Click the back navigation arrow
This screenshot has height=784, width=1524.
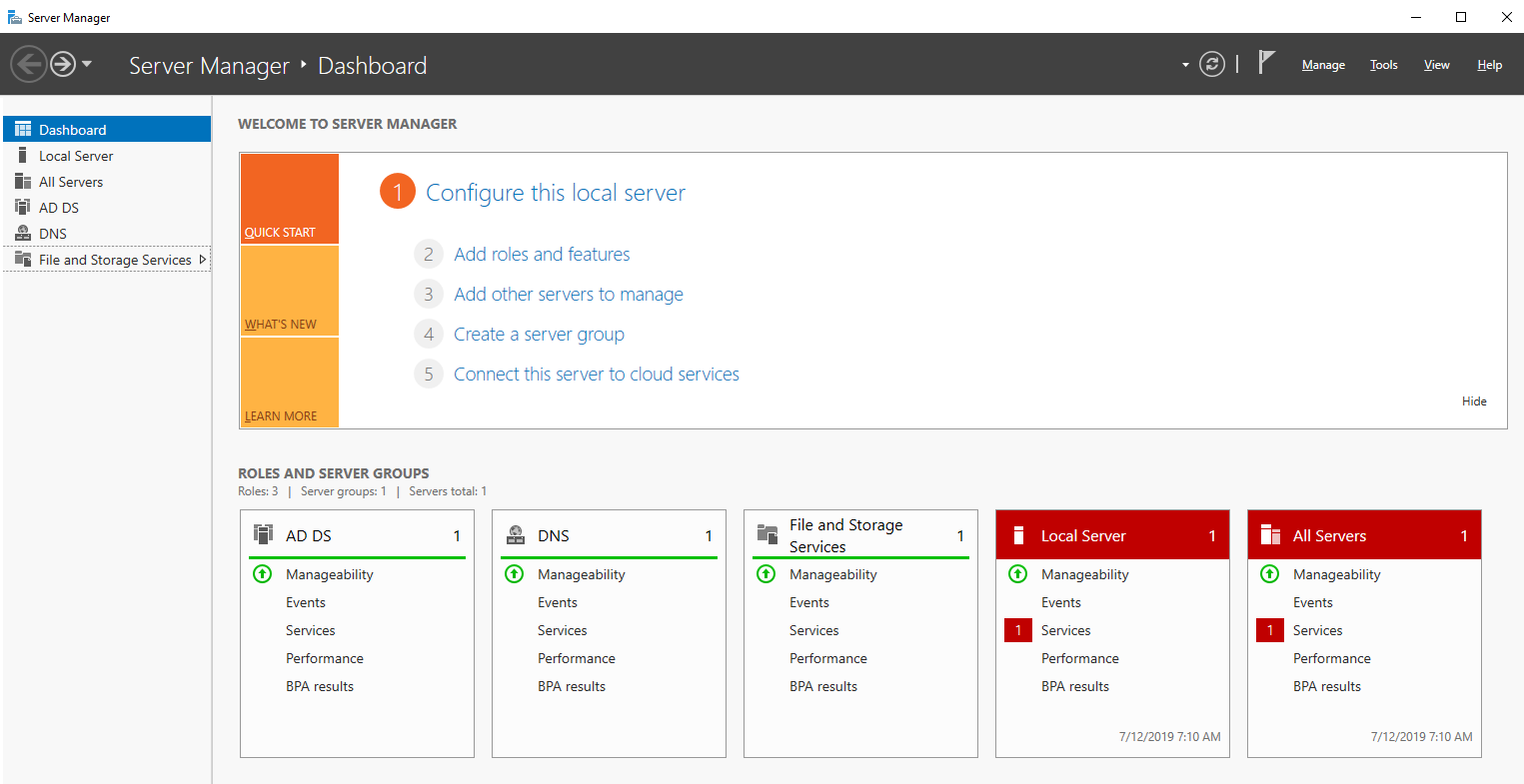click(28, 65)
